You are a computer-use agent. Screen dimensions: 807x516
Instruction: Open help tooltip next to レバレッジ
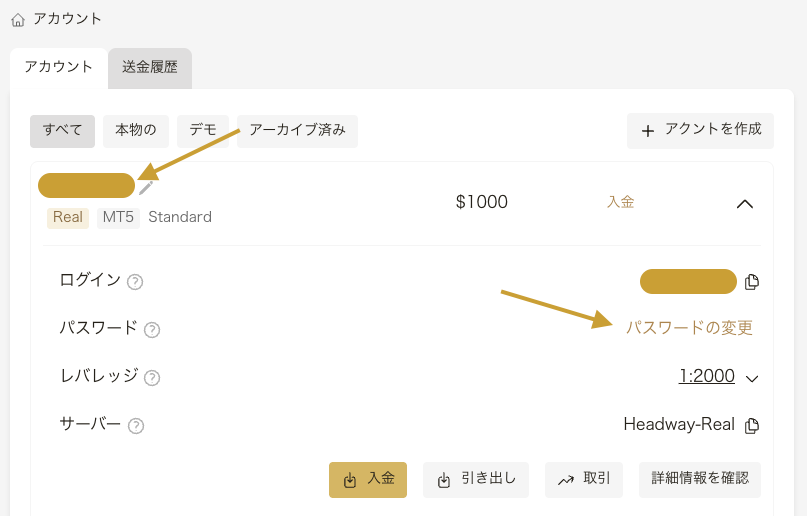[x=152, y=377]
